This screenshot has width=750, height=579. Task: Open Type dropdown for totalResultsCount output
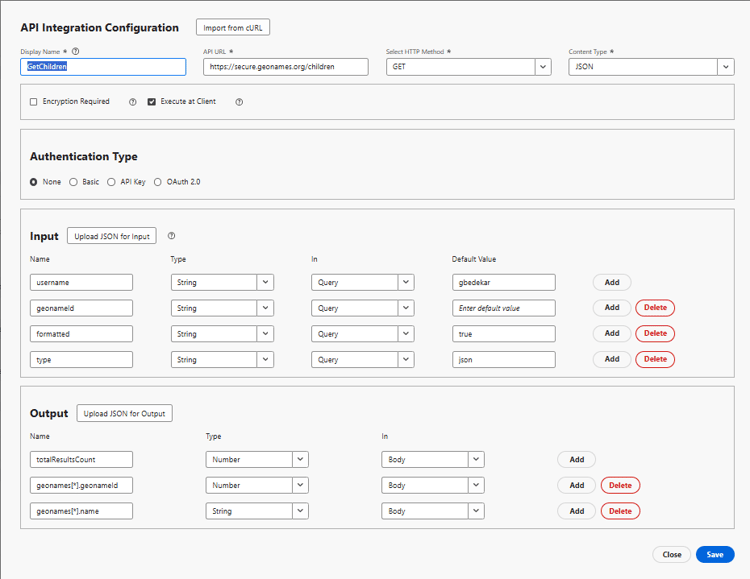256,460
